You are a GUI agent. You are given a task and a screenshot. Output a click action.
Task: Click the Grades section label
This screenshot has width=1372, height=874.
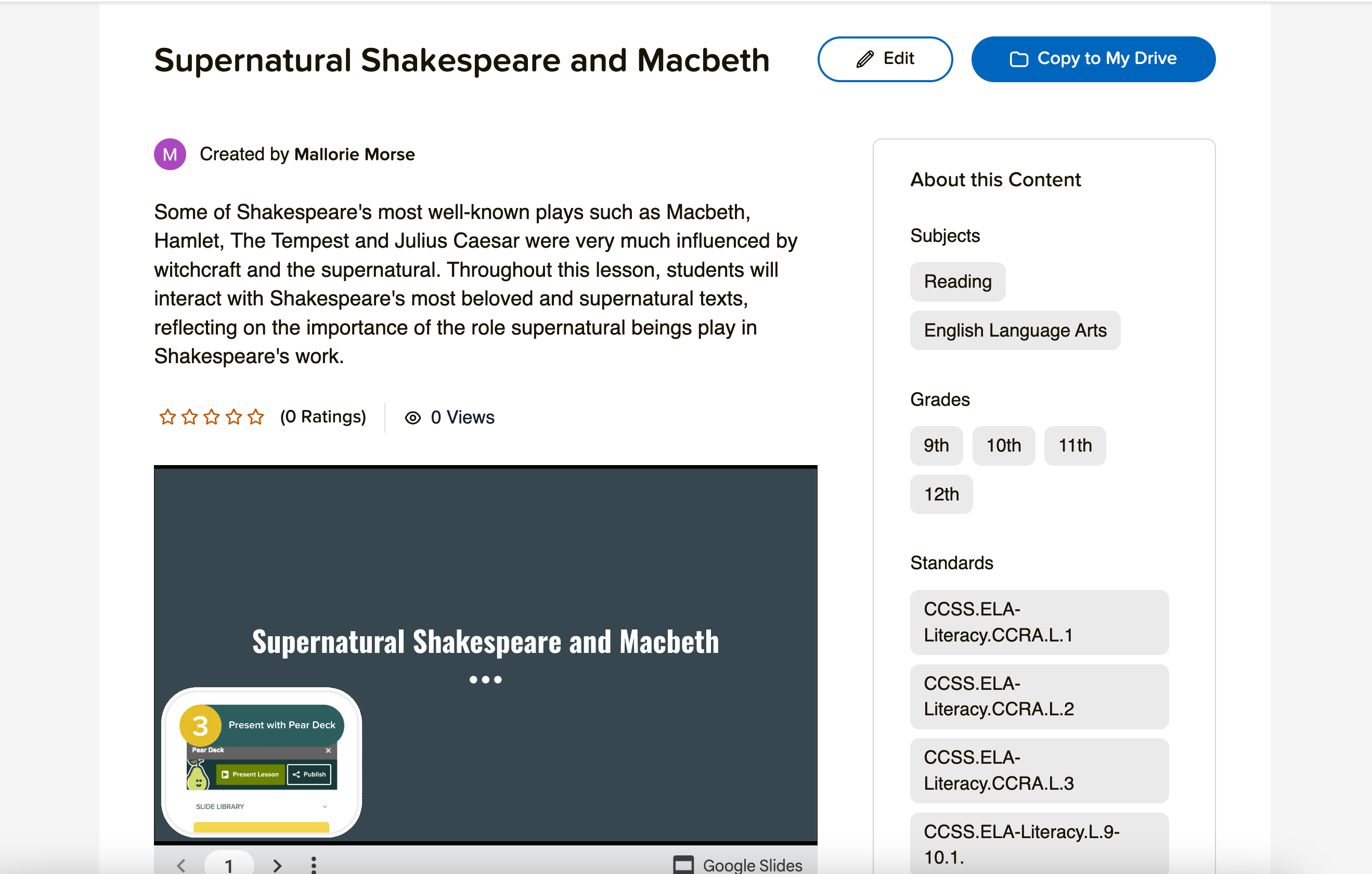tap(940, 400)
